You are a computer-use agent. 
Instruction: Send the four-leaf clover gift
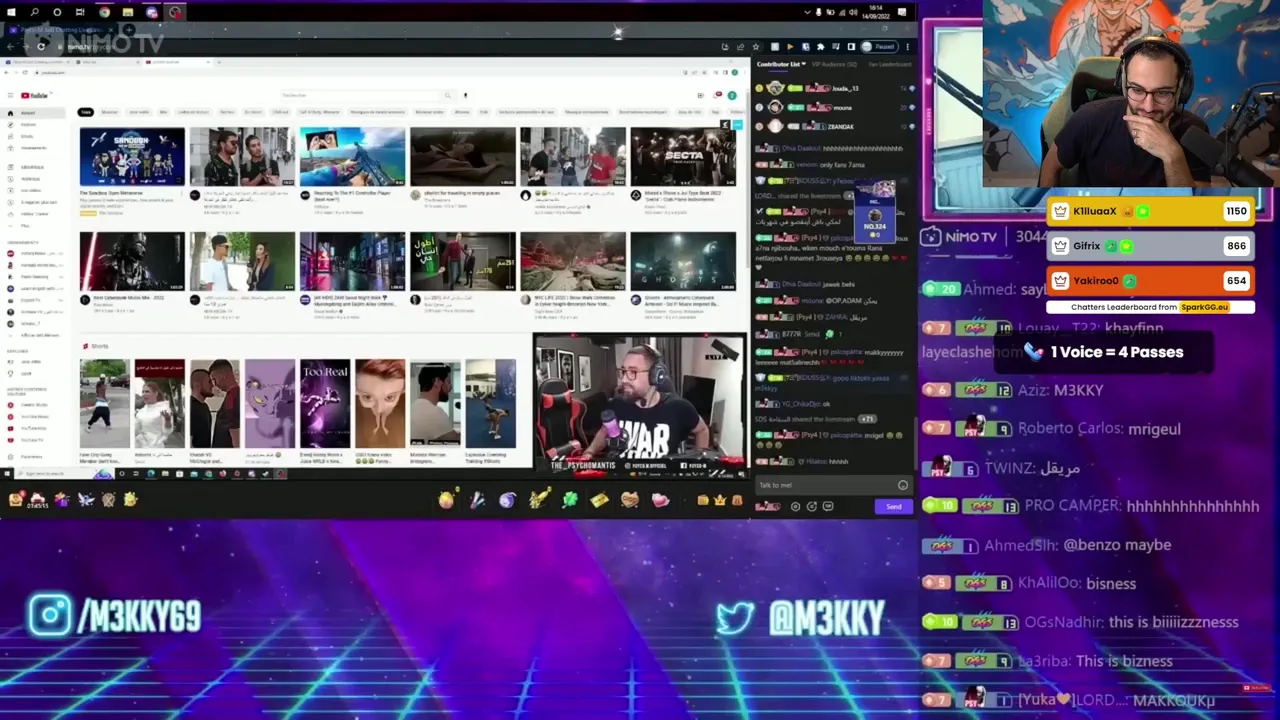pyautogui.click(x=569, y=500)
